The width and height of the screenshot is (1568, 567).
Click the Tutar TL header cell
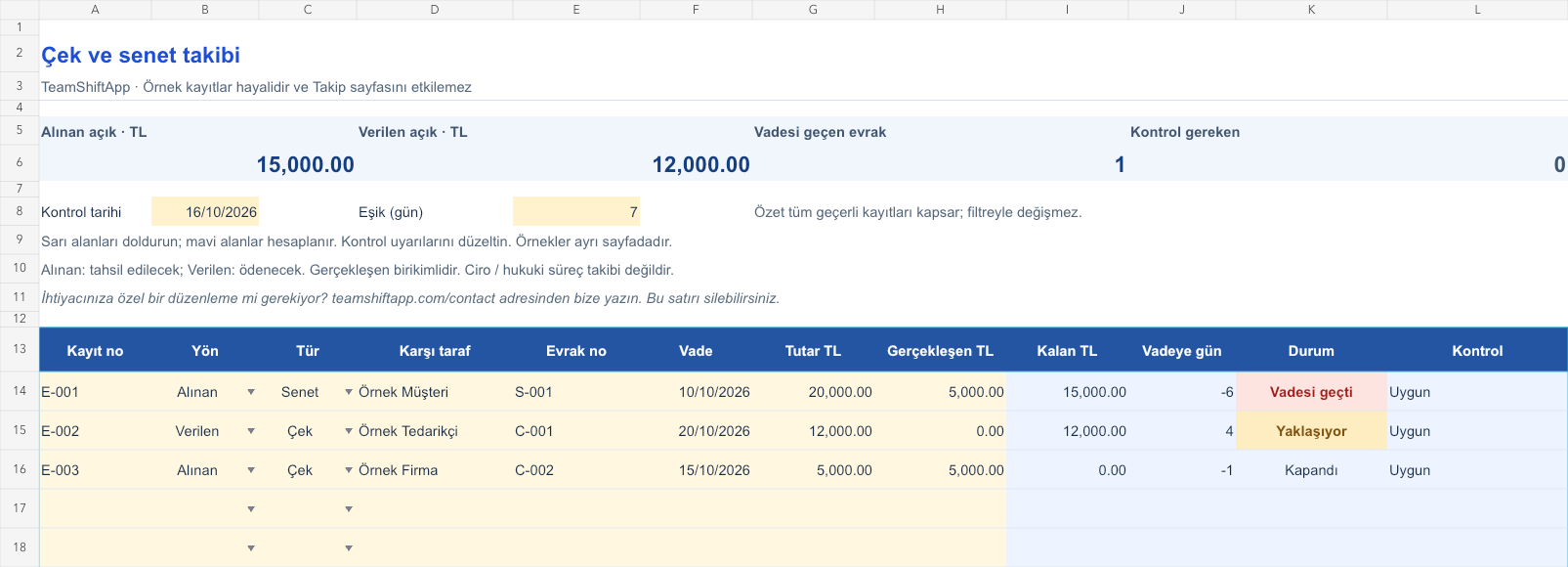(x=813, y=351)
